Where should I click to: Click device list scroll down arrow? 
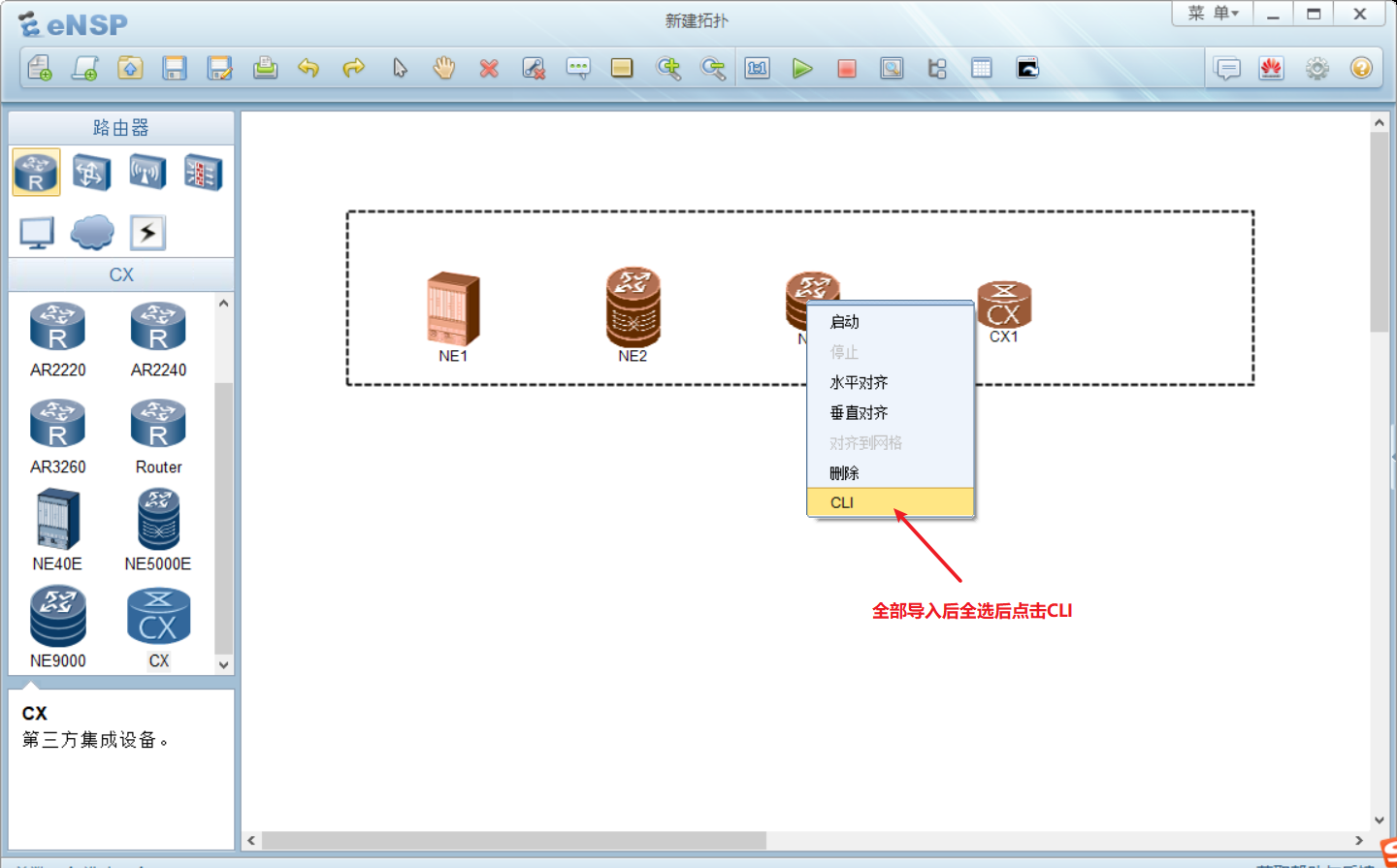click(x=224, y=665)
